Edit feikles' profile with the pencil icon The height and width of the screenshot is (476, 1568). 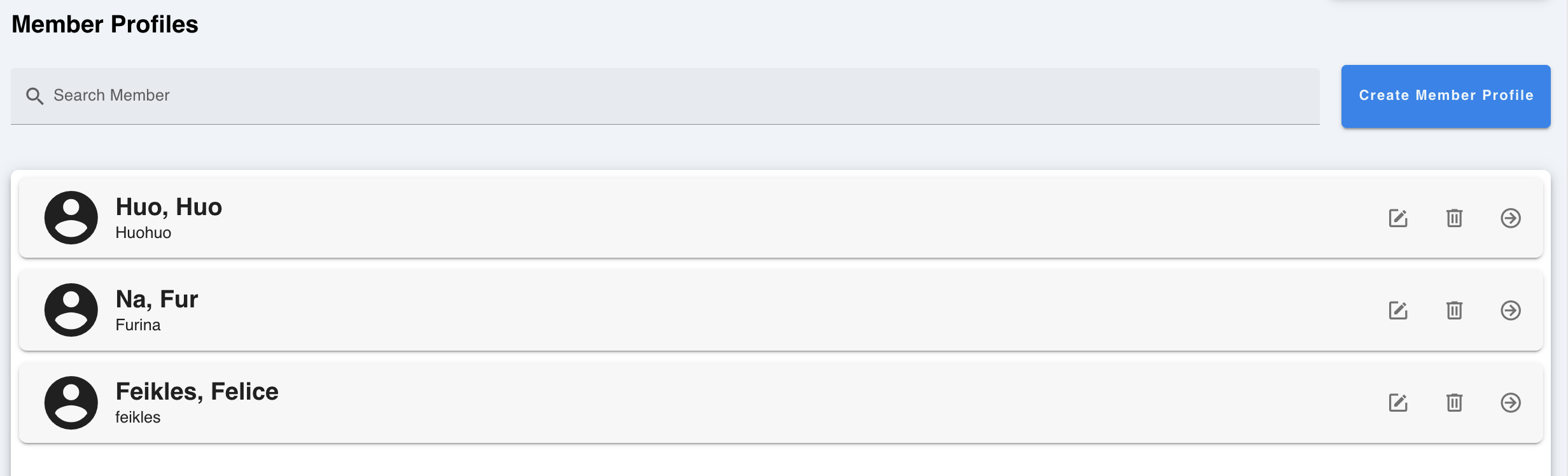click(x=1397, y=402)
